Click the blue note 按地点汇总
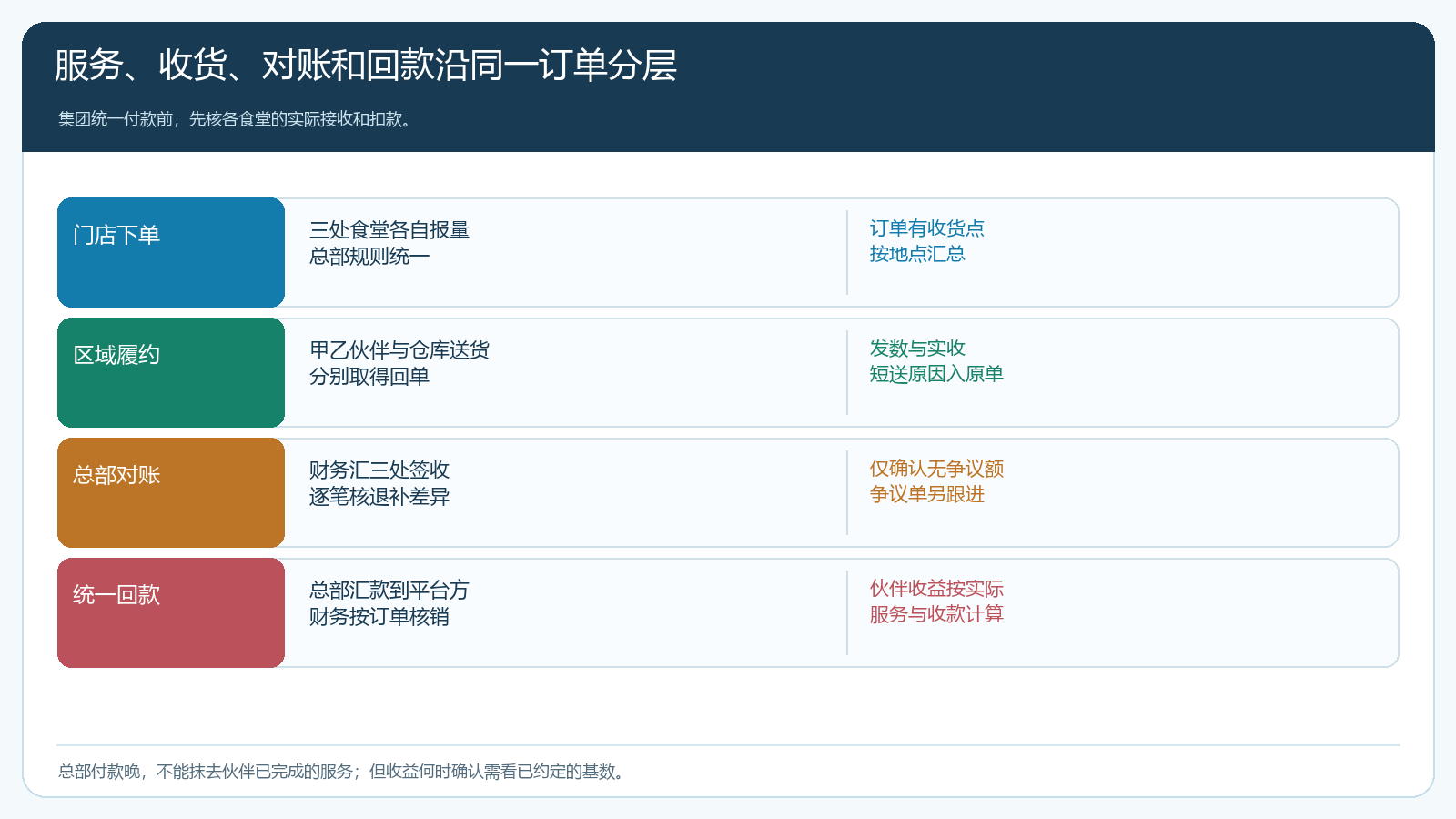 pyautogui.click(x=917, y=254)
